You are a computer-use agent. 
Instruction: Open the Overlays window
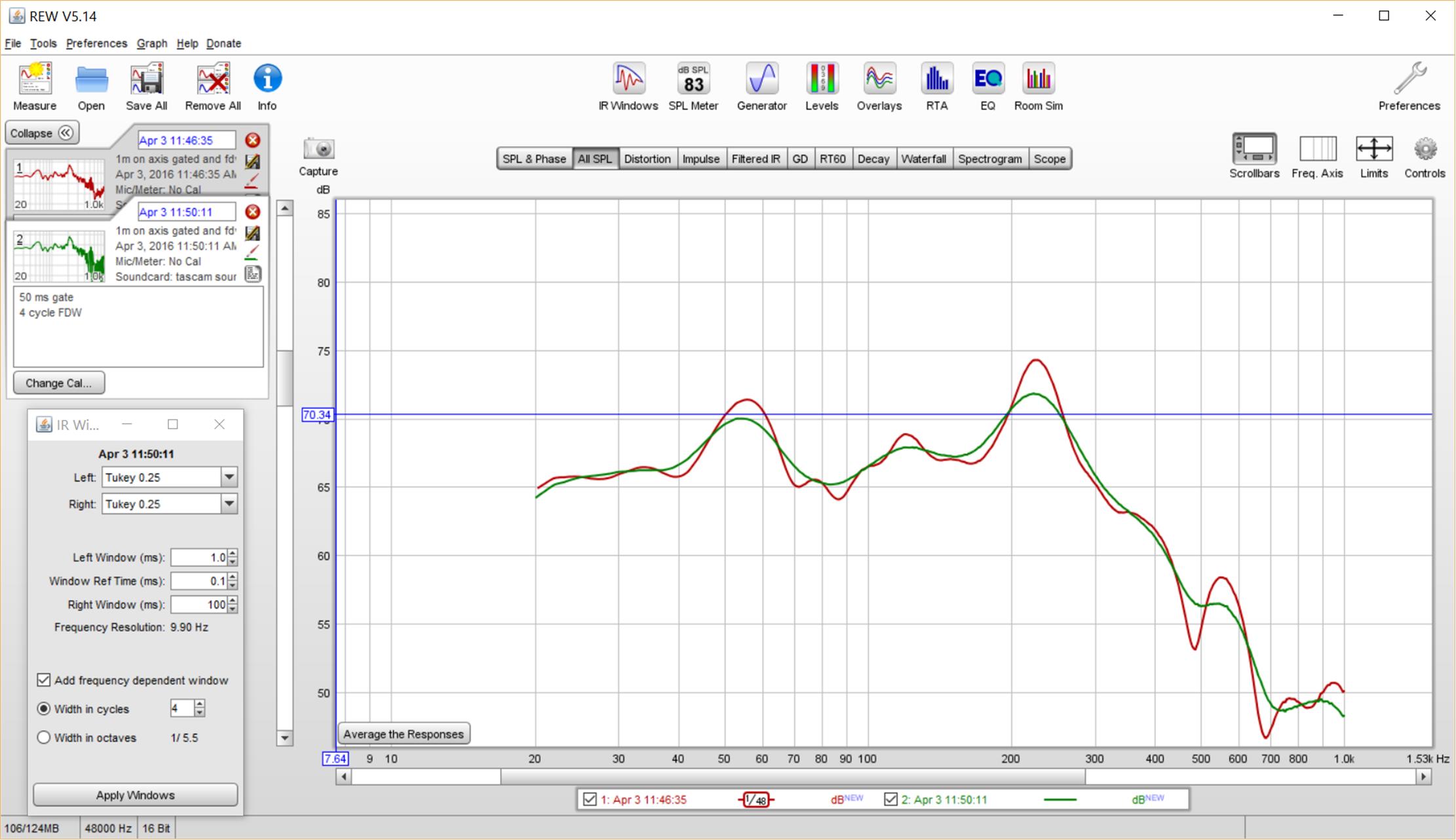click(879, 86)
